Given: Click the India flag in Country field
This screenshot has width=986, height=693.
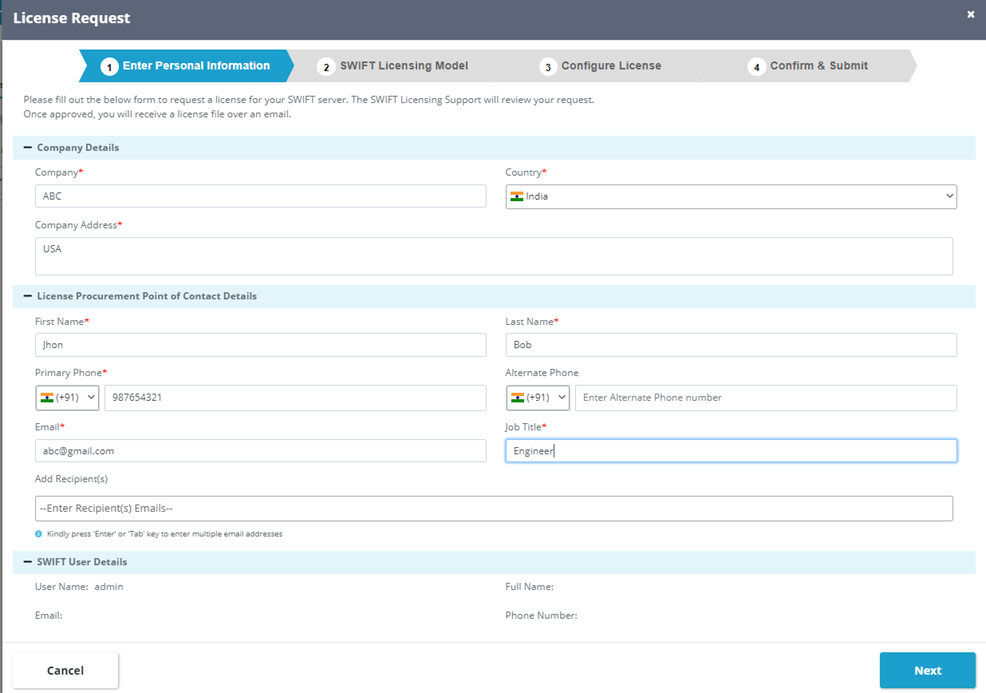Looking at the screenshot, I should 517,196.
